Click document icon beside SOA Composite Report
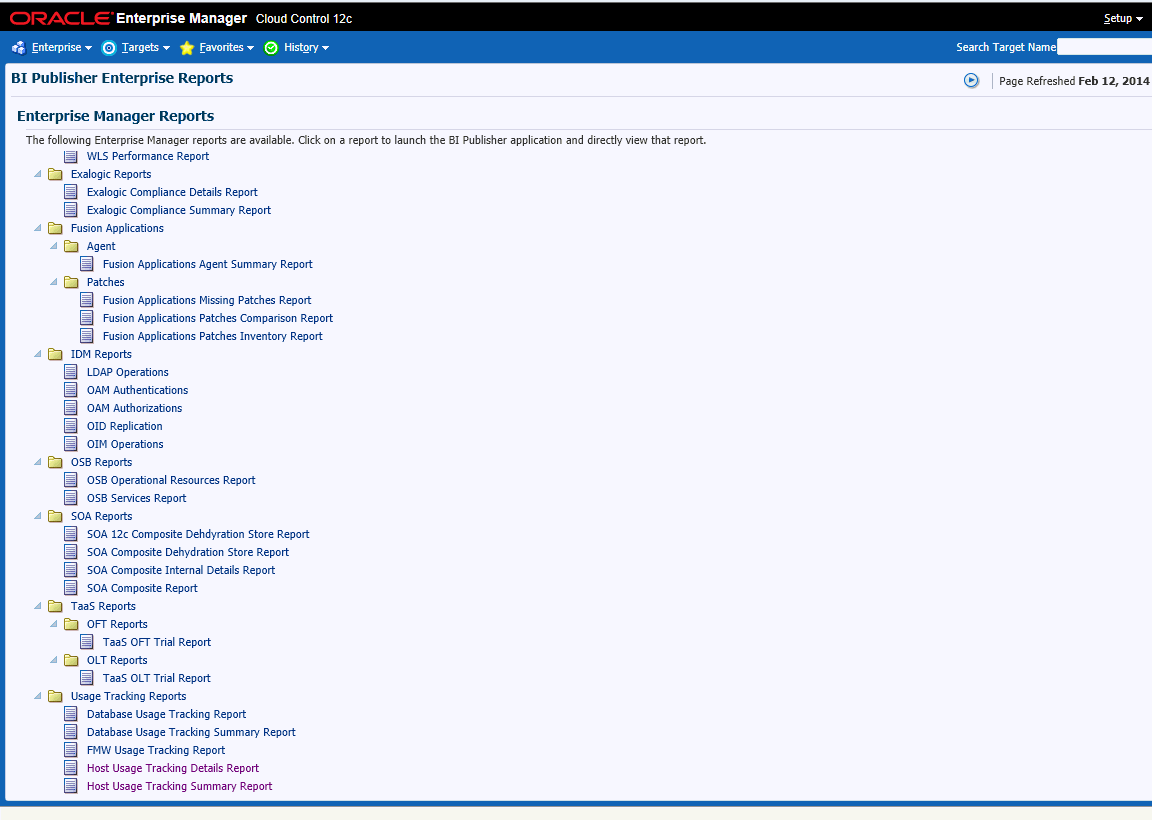 pos(71,588)
